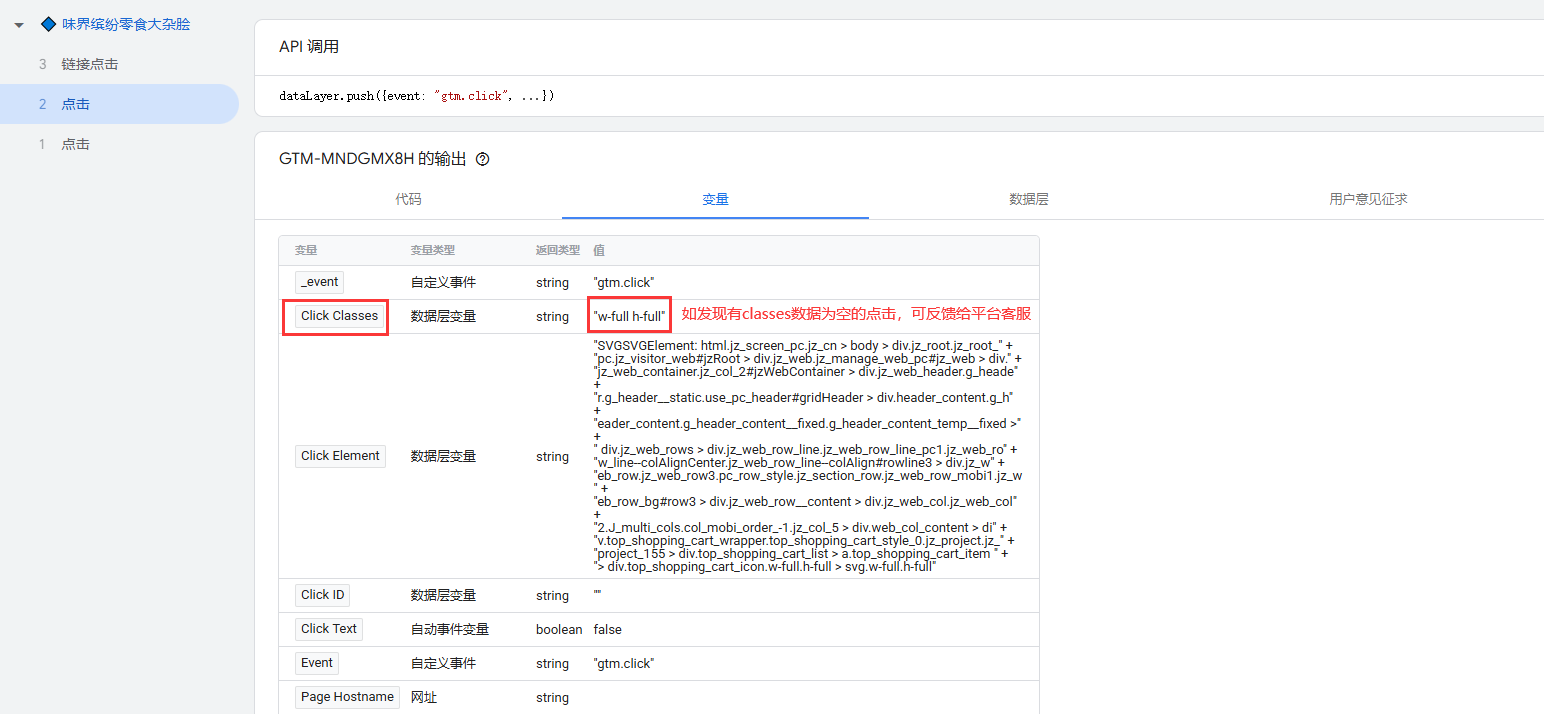Open the 数据层 tab

[x=1029, y=199]
